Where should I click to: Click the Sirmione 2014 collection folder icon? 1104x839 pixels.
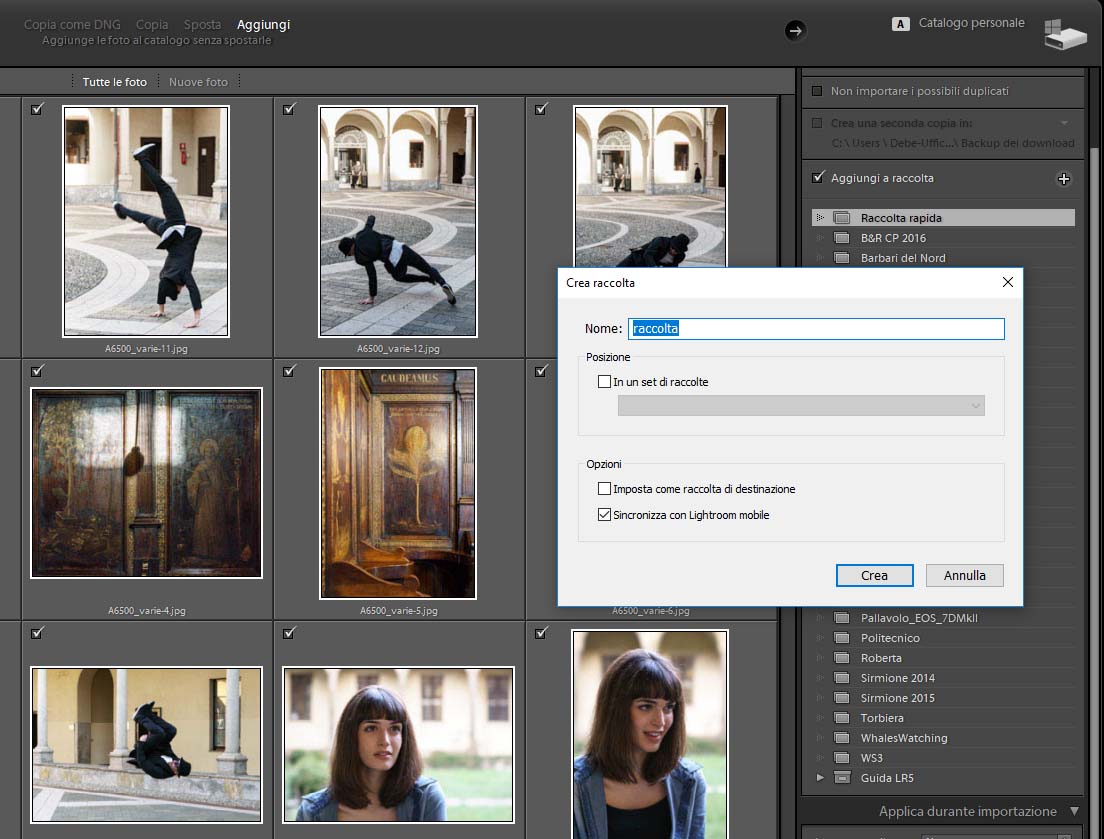(x=841, y=678)
